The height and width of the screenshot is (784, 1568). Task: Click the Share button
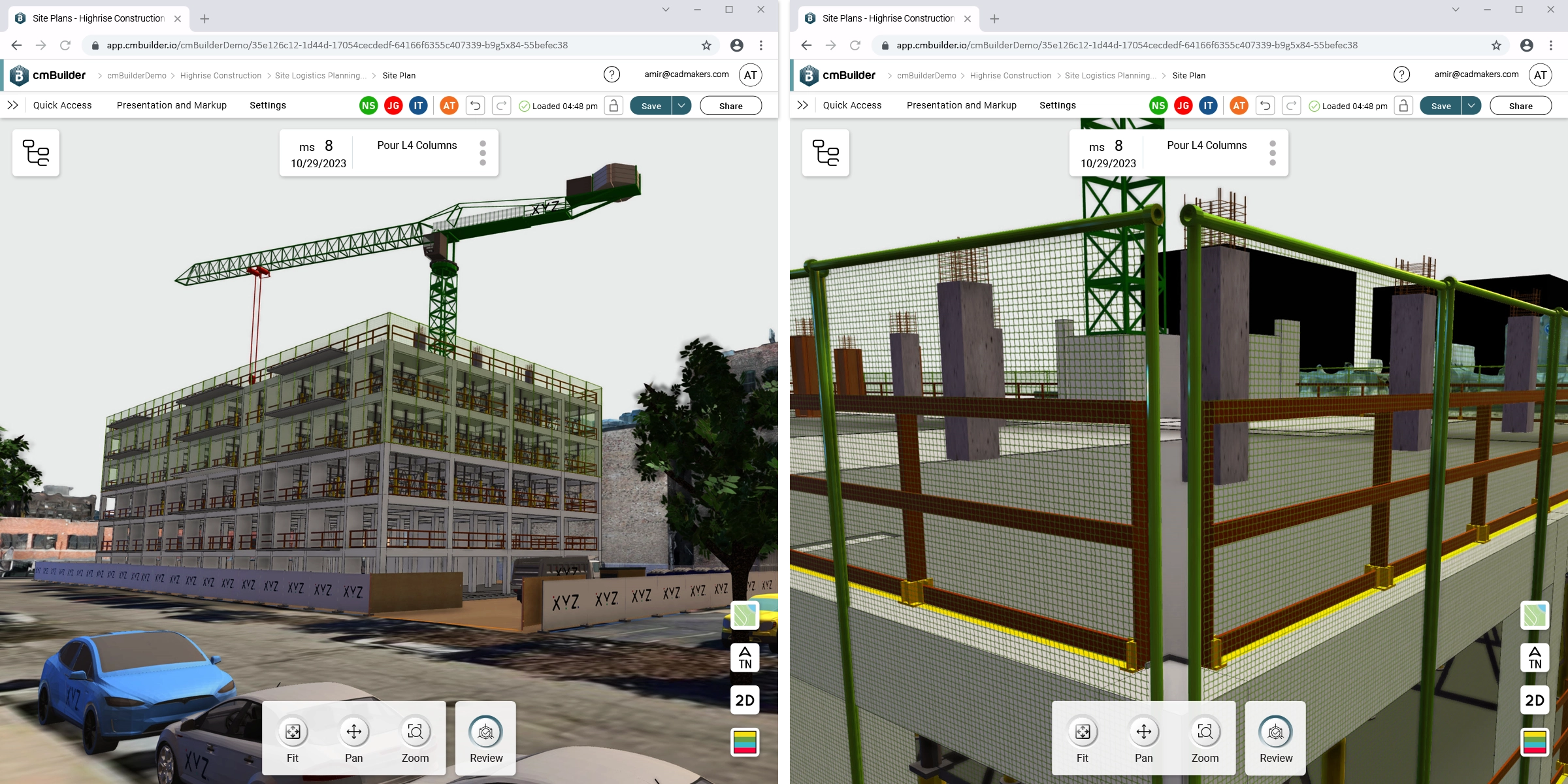click(730, 105)
